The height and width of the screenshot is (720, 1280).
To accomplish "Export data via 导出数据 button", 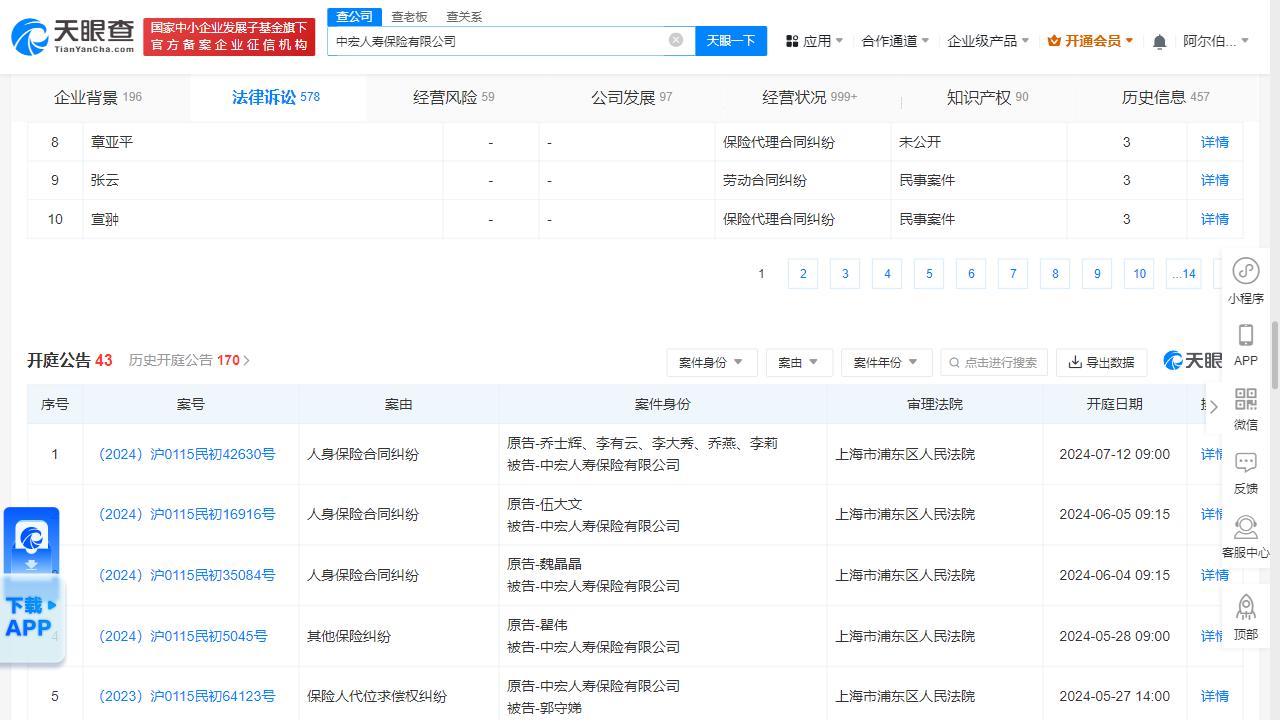I will tap(1102, 362).
